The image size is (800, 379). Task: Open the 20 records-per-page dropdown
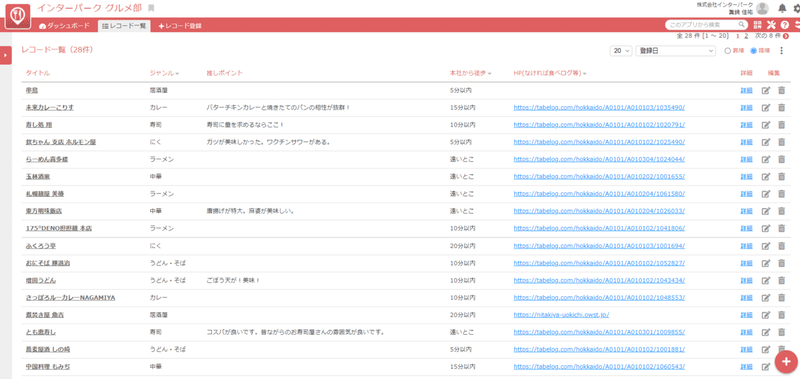pos(621,50)
